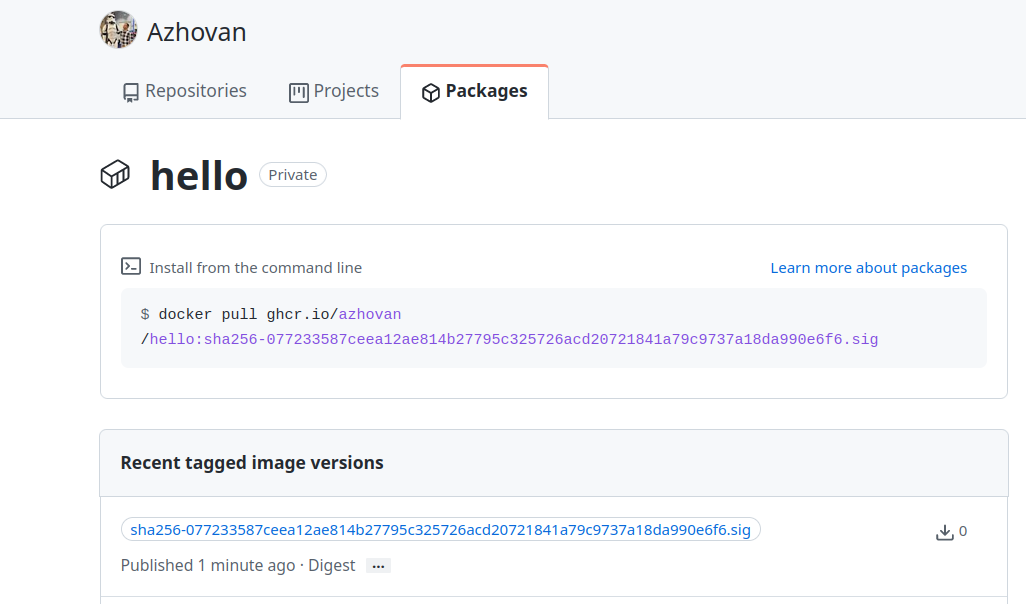Click the Install from the command line label
Image resolution: width=1026 pixels, height=604 pixels.
255,268
